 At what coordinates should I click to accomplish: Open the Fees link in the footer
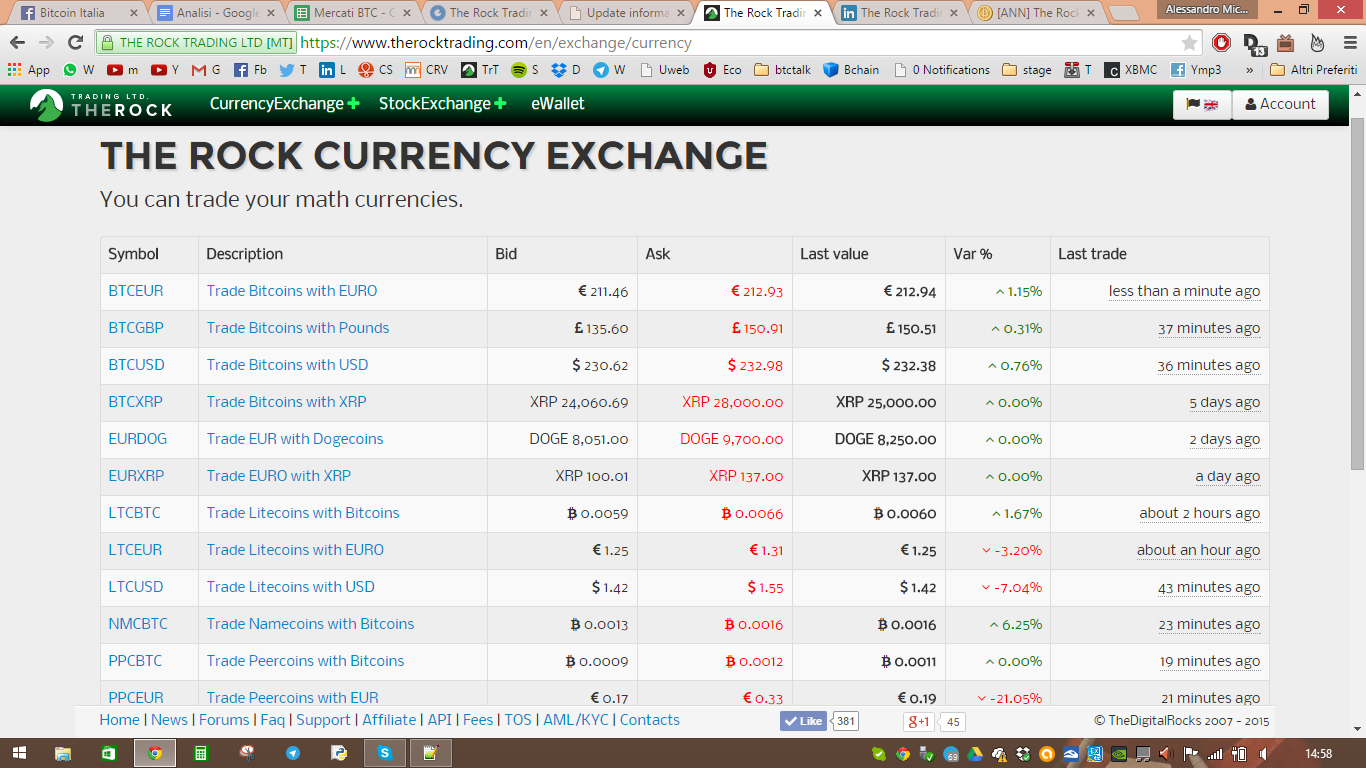coord(478,720)
